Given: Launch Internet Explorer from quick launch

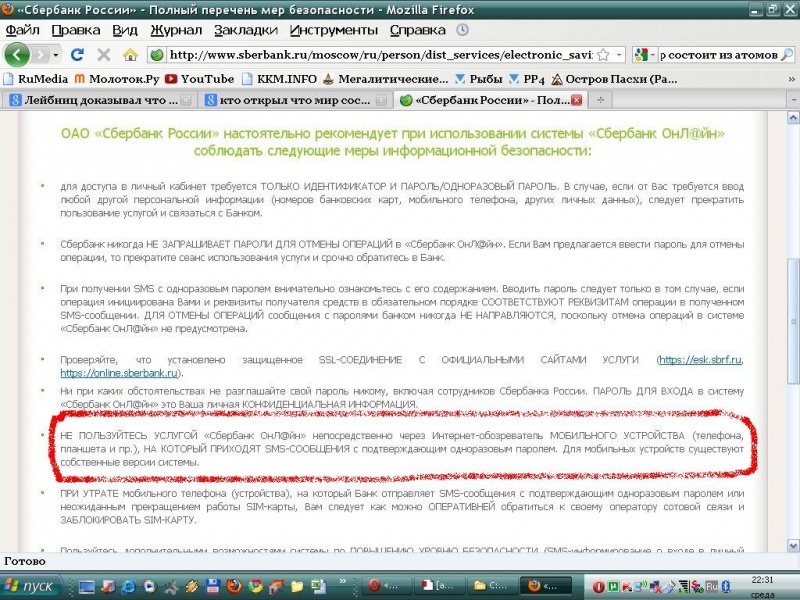Looking at the screenshot, I should 128,586.
